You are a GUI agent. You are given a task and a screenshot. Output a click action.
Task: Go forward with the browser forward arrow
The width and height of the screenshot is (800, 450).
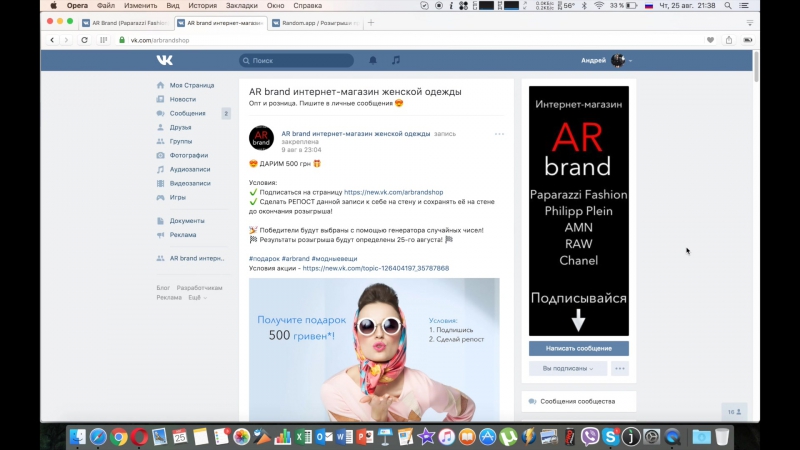(66, 40)
